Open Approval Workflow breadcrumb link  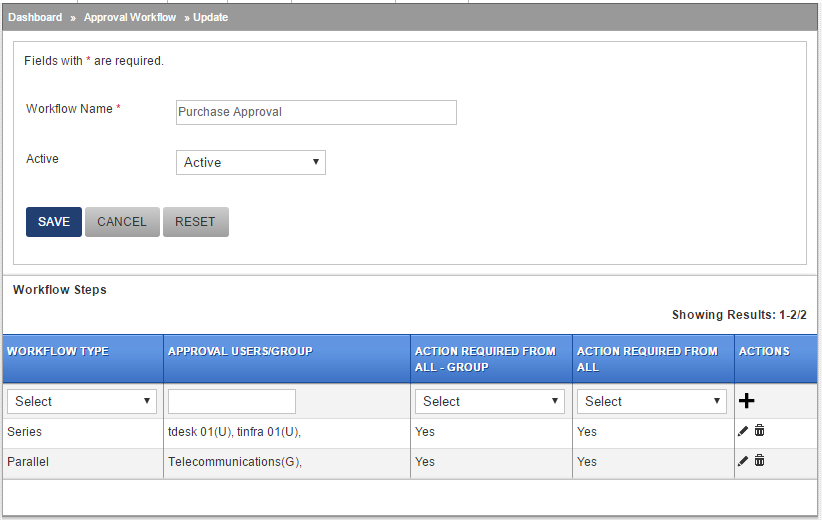130,17
